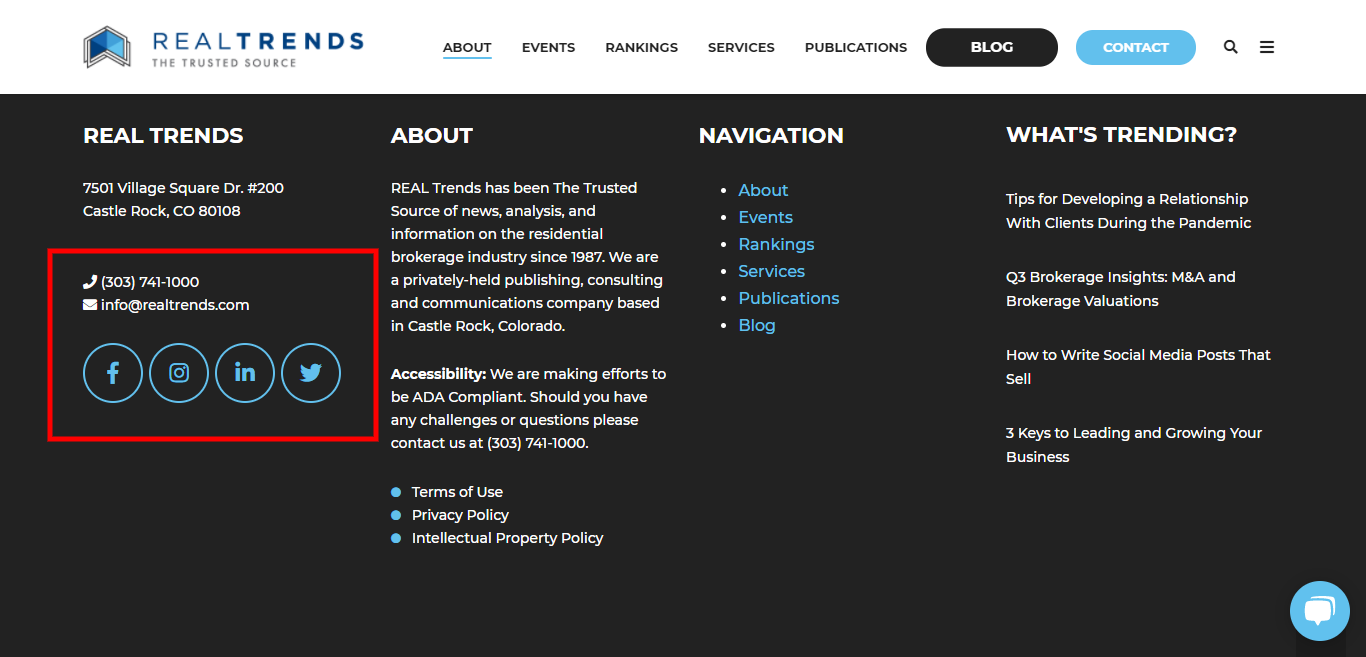Go to Services in top navigation
Image resolution: width=1366 pixels, height=657 pixels.
pos(741,47)
